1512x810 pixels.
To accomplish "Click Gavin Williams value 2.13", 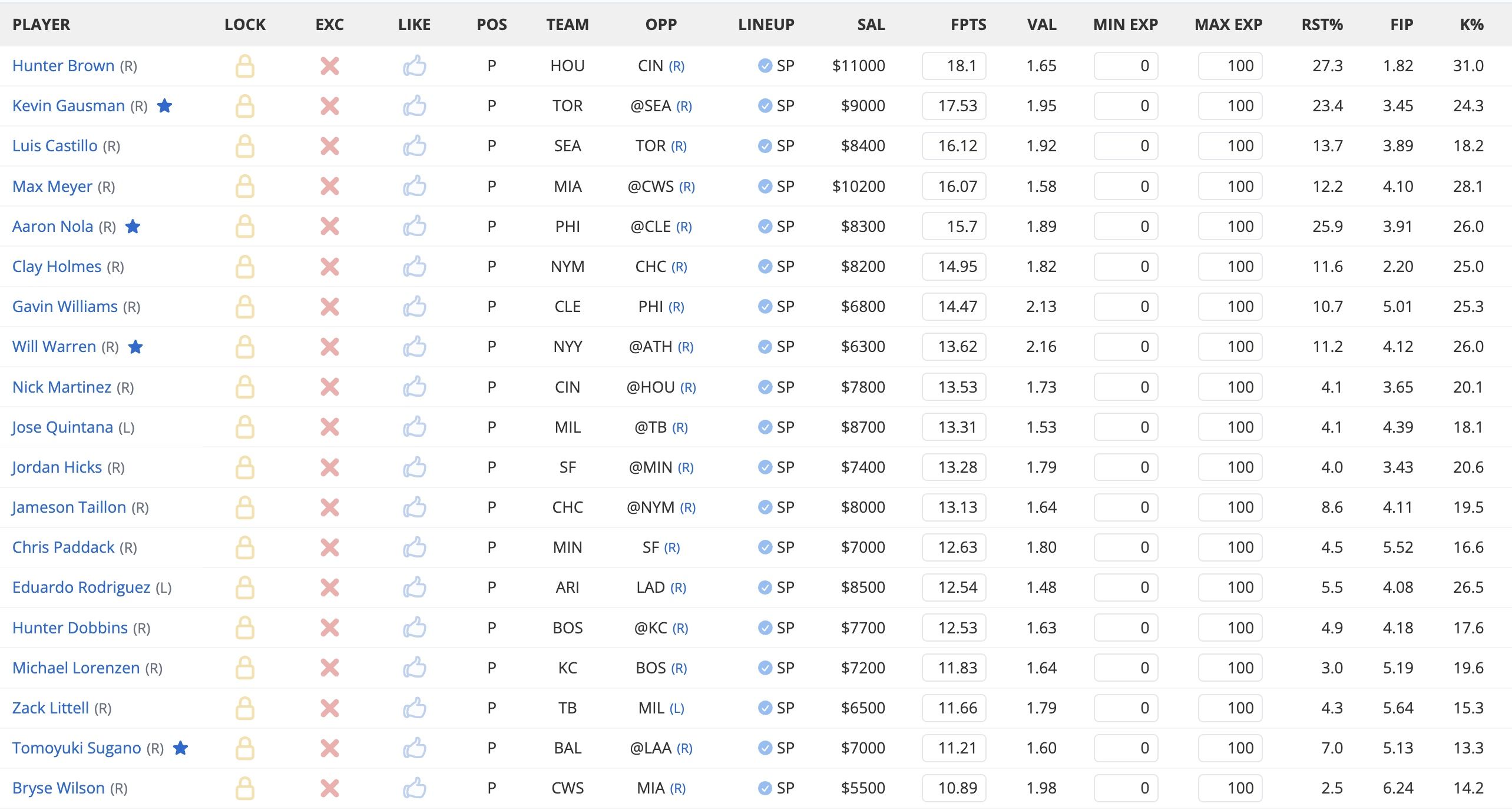I will pos(1041,307).
